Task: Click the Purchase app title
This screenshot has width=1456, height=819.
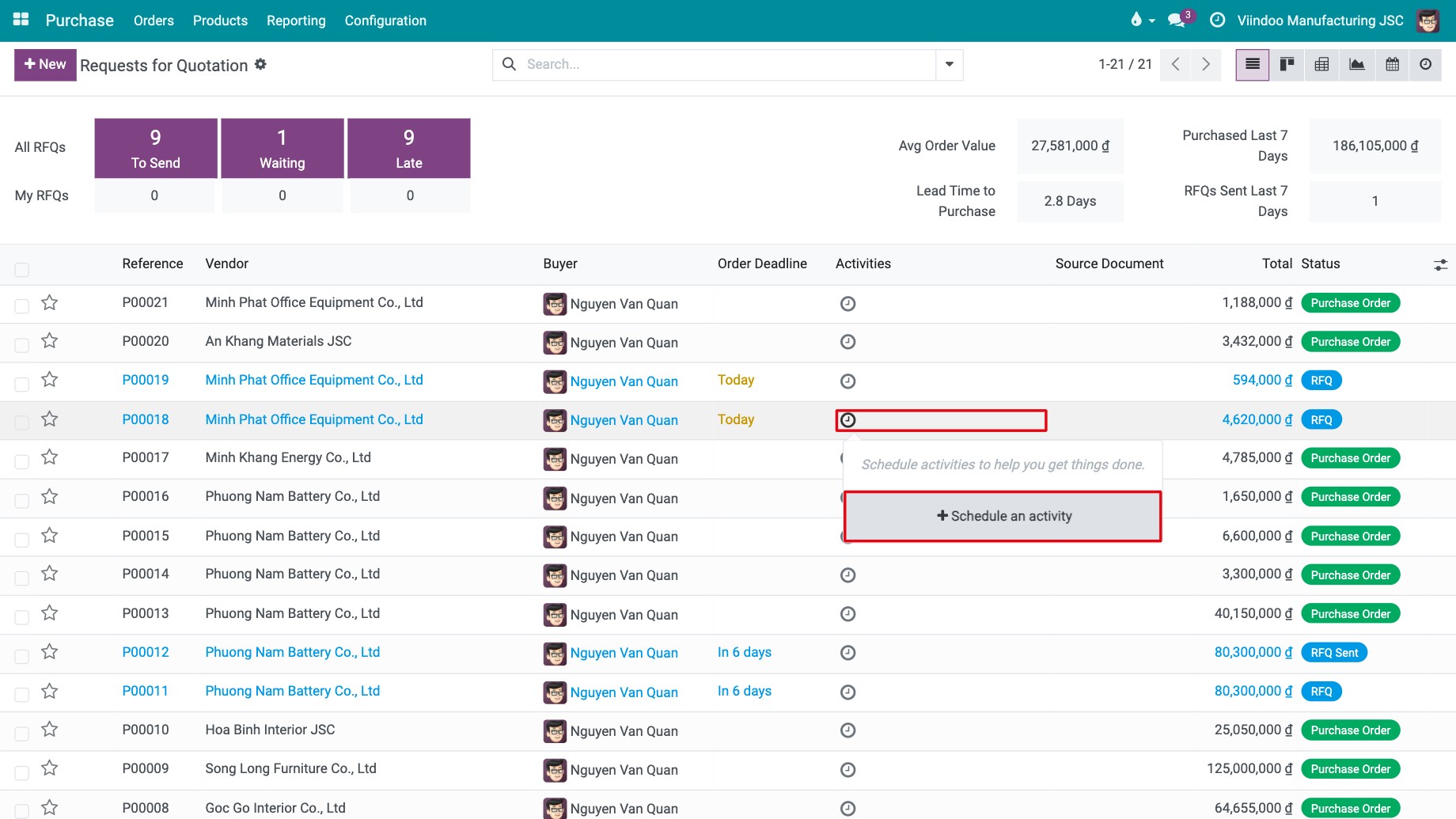Action: (79, 21)
